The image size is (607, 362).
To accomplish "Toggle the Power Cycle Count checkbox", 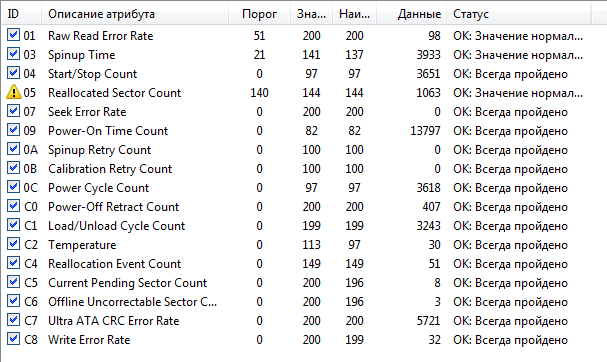I will coord(13,187).
